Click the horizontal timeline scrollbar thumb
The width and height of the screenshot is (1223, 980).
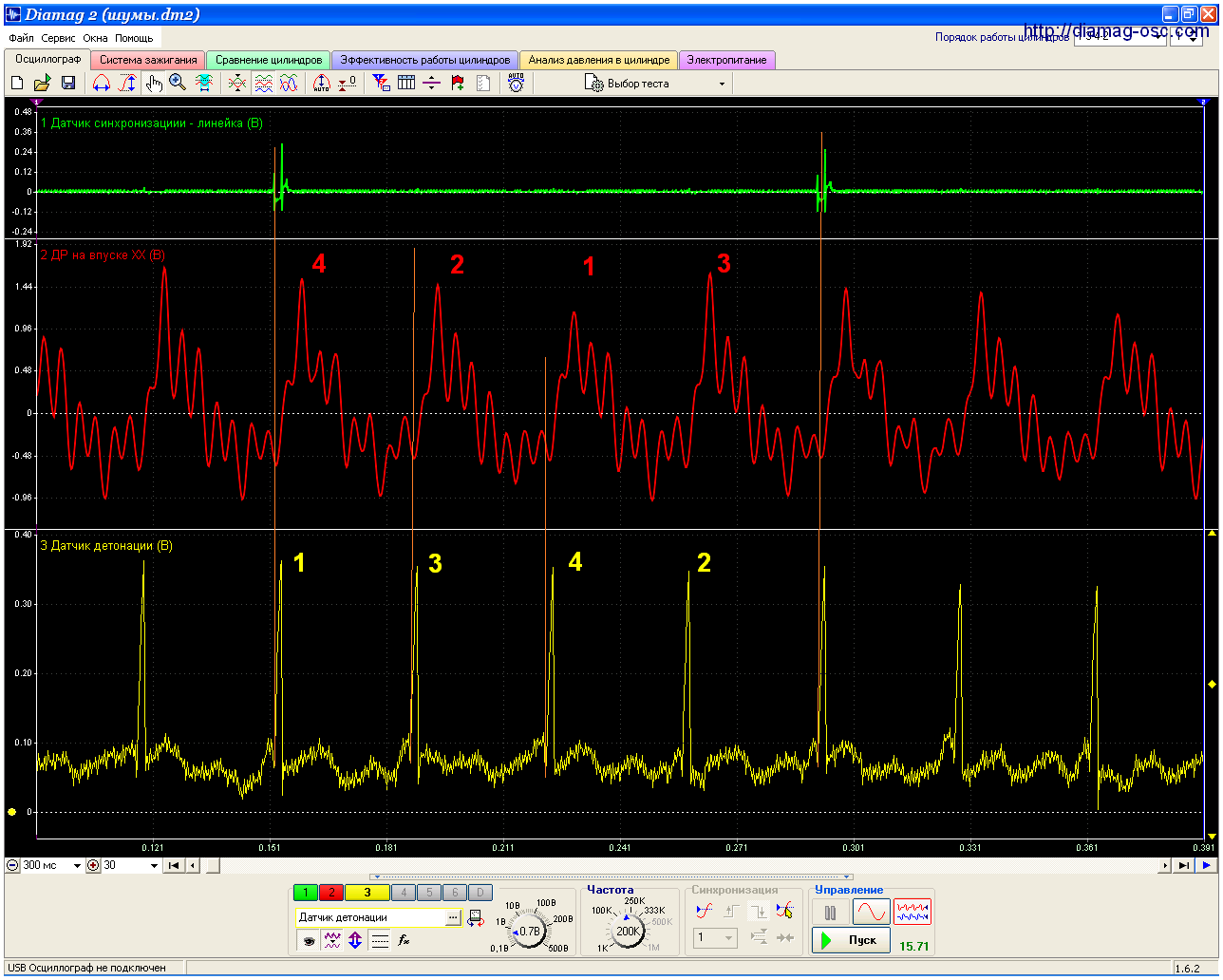click(214, 866)
